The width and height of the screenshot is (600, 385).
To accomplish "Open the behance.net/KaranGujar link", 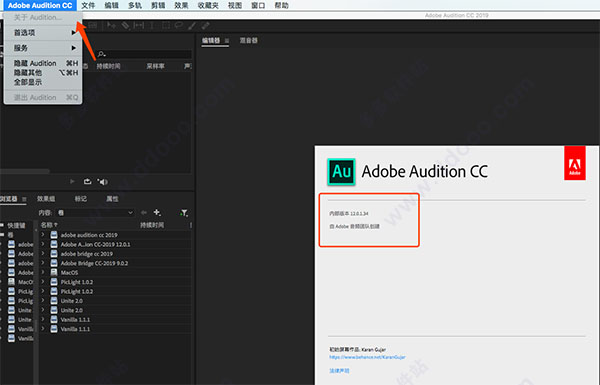I will [x=367, y=357].
